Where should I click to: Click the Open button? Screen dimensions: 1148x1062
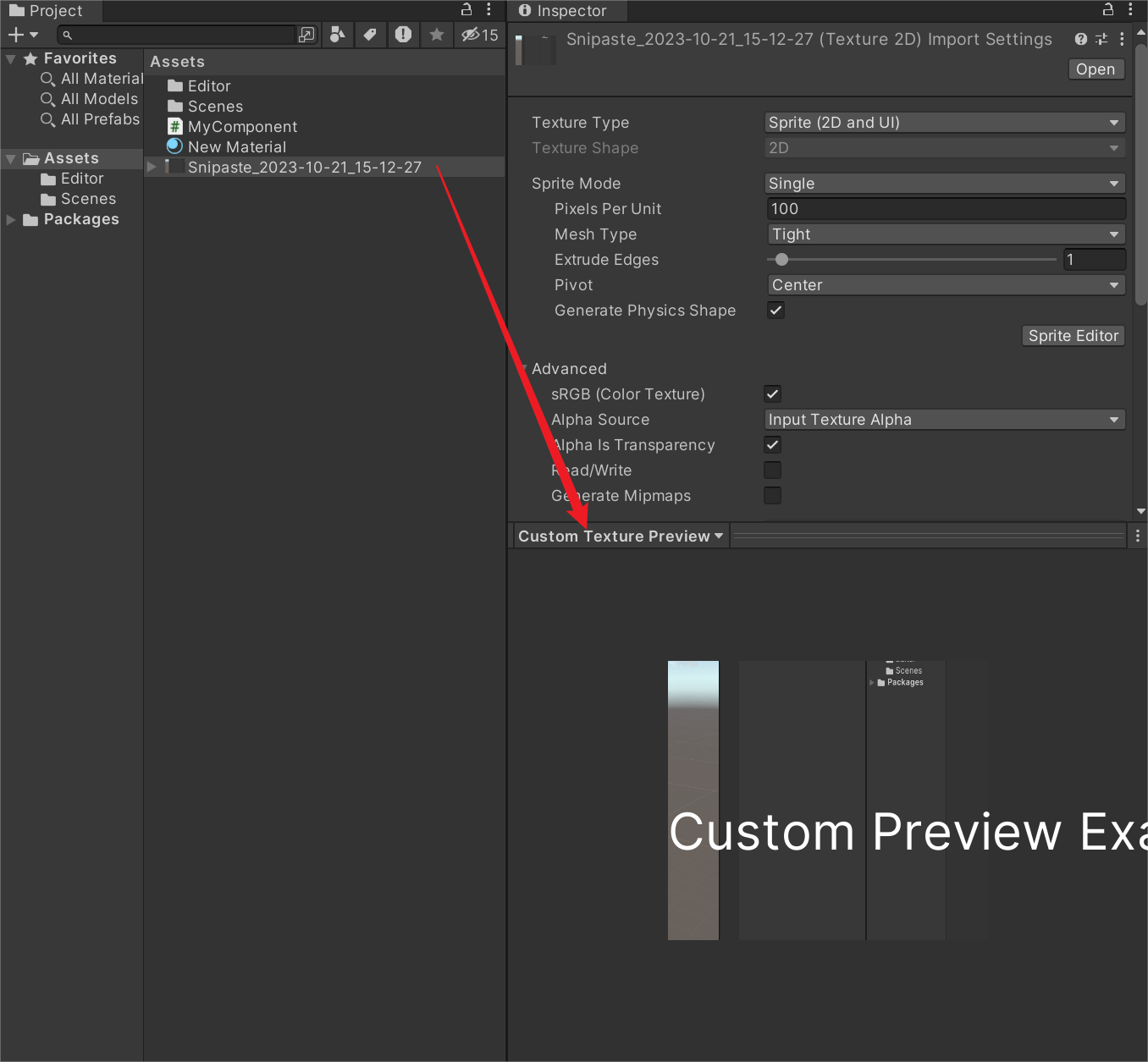point(1096,69)
